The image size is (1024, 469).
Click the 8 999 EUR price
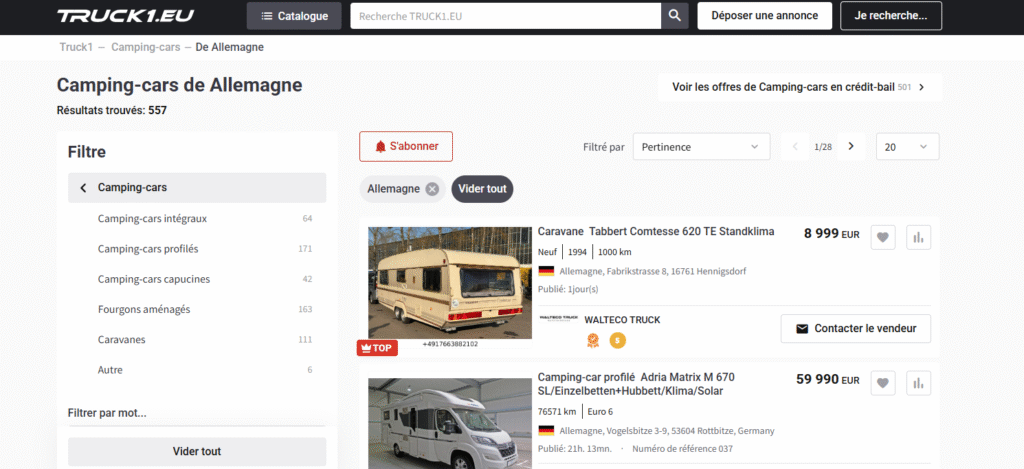(831, 234)
